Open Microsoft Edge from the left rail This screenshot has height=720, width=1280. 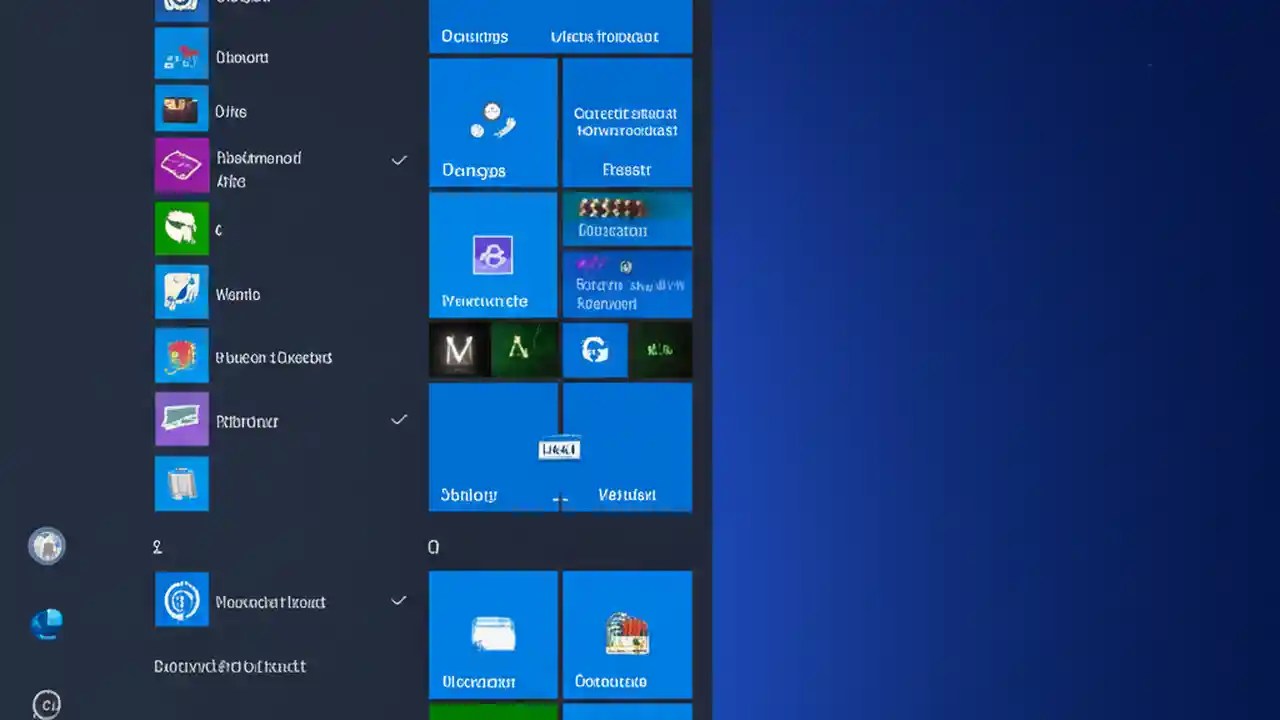pos(46,623)
